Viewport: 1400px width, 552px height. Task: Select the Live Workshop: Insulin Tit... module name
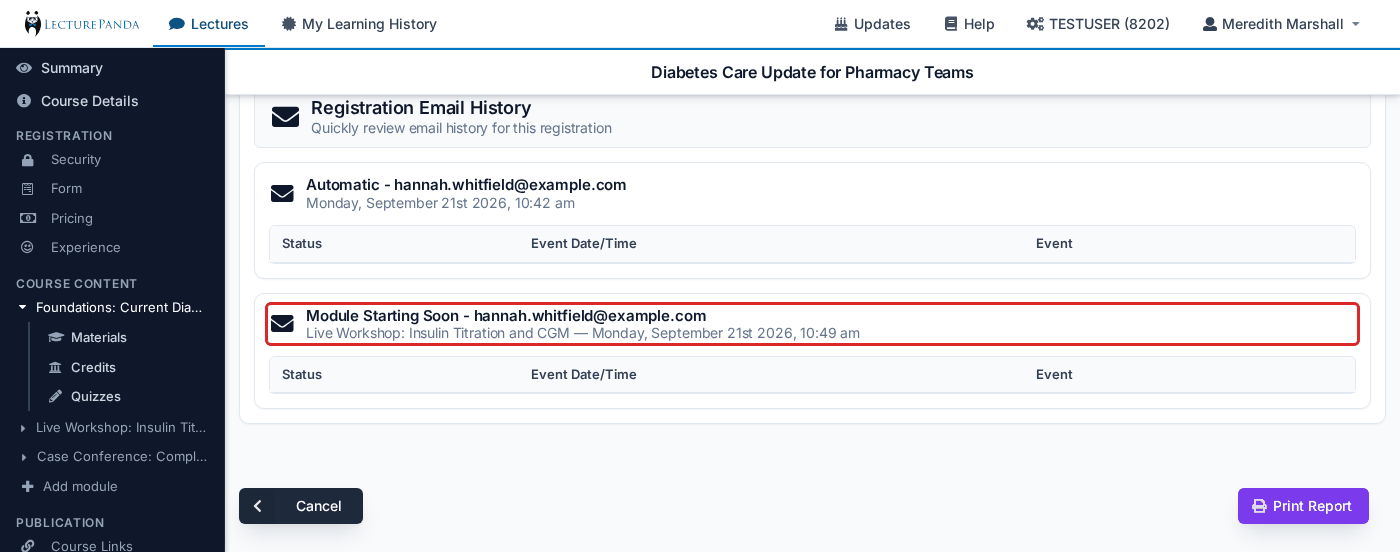point(121,427)
